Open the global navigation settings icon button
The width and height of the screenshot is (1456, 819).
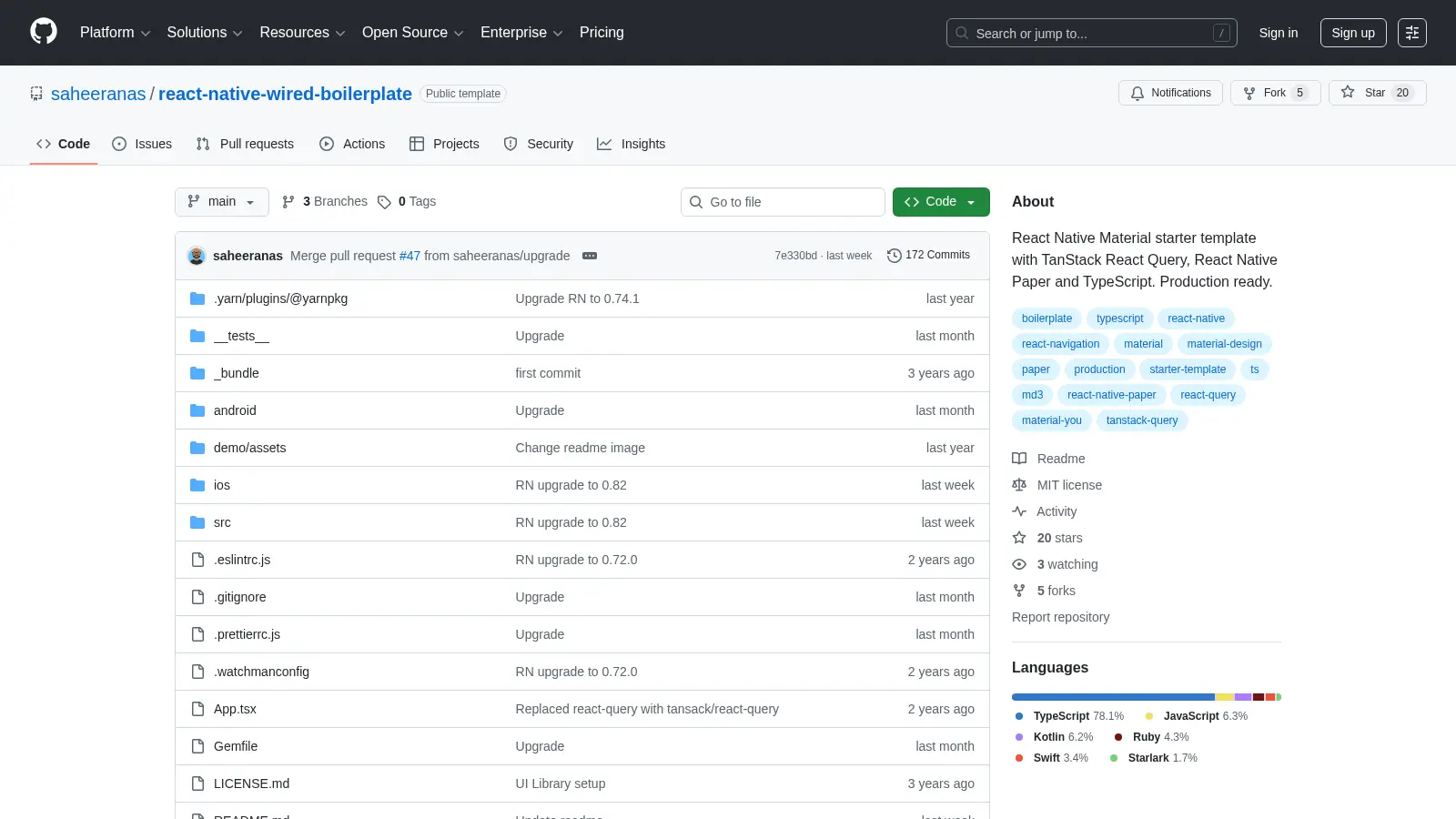pos(1412,33)
